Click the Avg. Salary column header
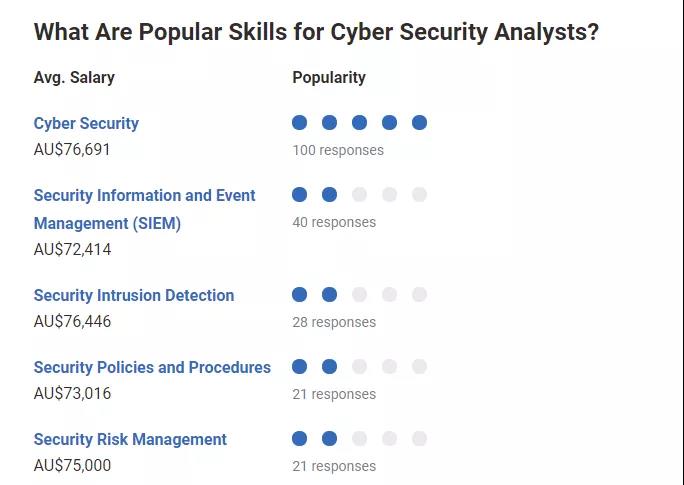Viewport: 684px width, 485px height. click(74, 78)
